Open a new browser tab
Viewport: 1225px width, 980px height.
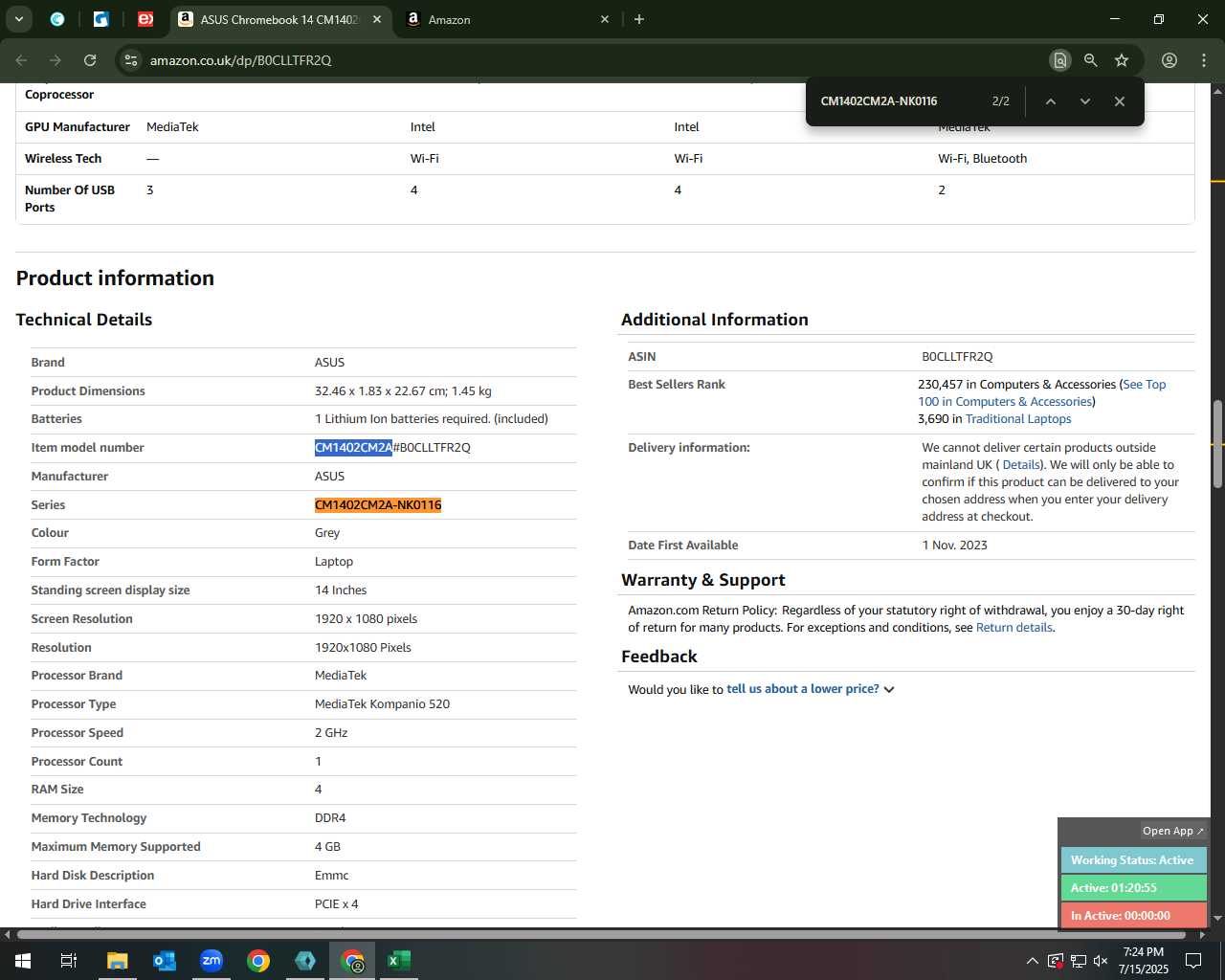point(639,19)
